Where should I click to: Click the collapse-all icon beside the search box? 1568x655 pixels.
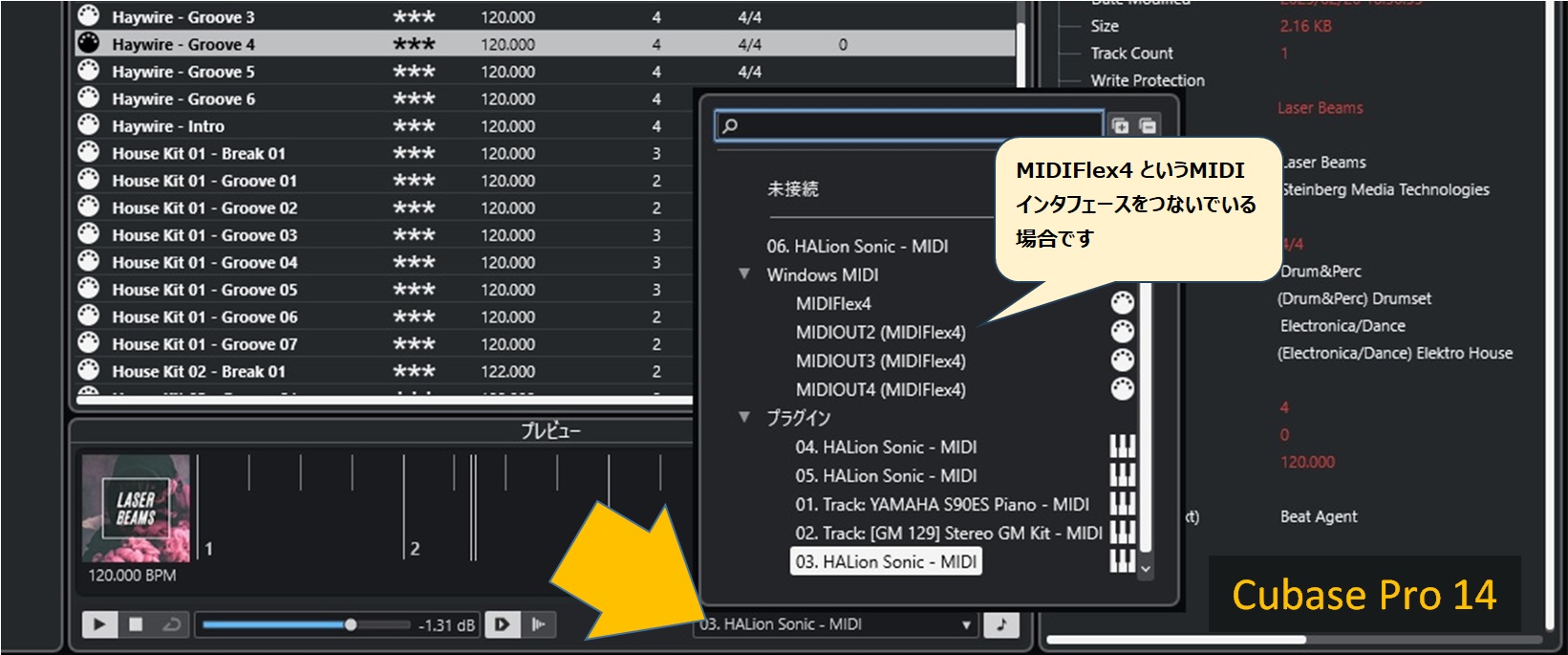coord(1148,125)
